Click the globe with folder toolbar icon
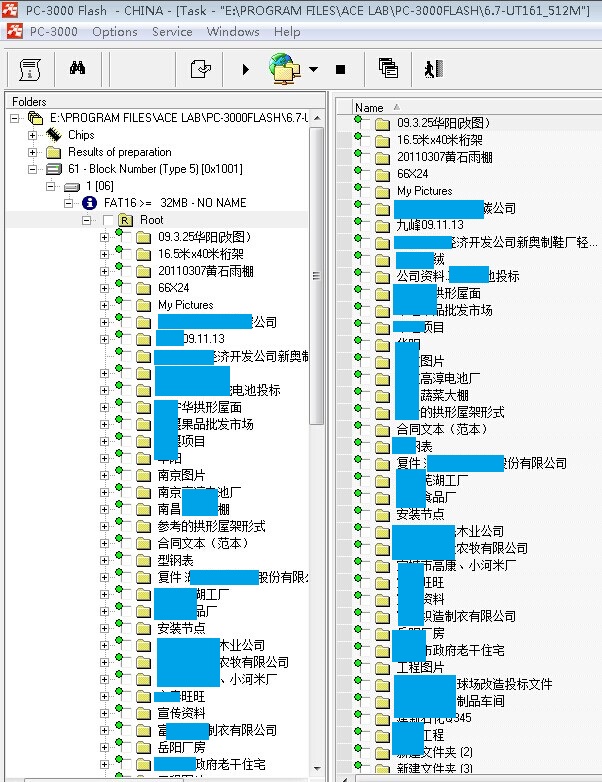Viewport: 602px width, 782px height. 286,69
